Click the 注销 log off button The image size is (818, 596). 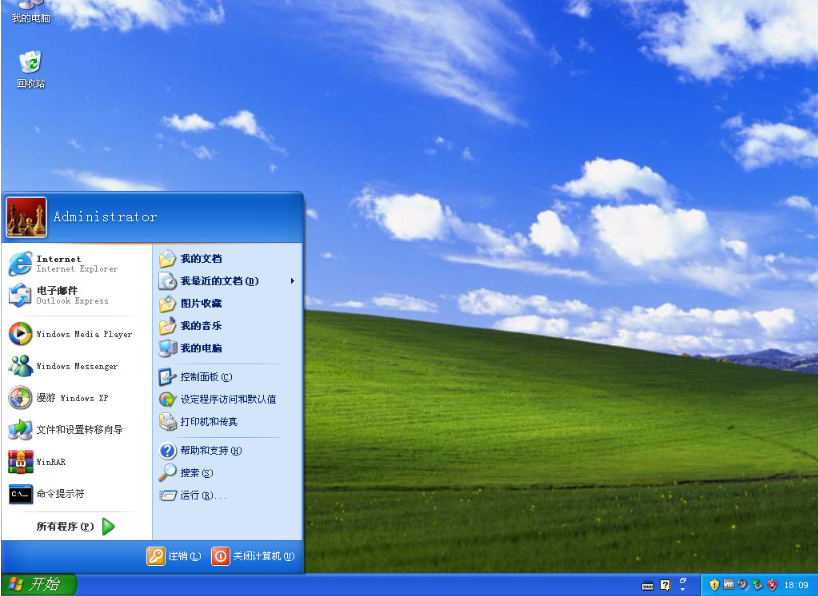coord(176,556)
